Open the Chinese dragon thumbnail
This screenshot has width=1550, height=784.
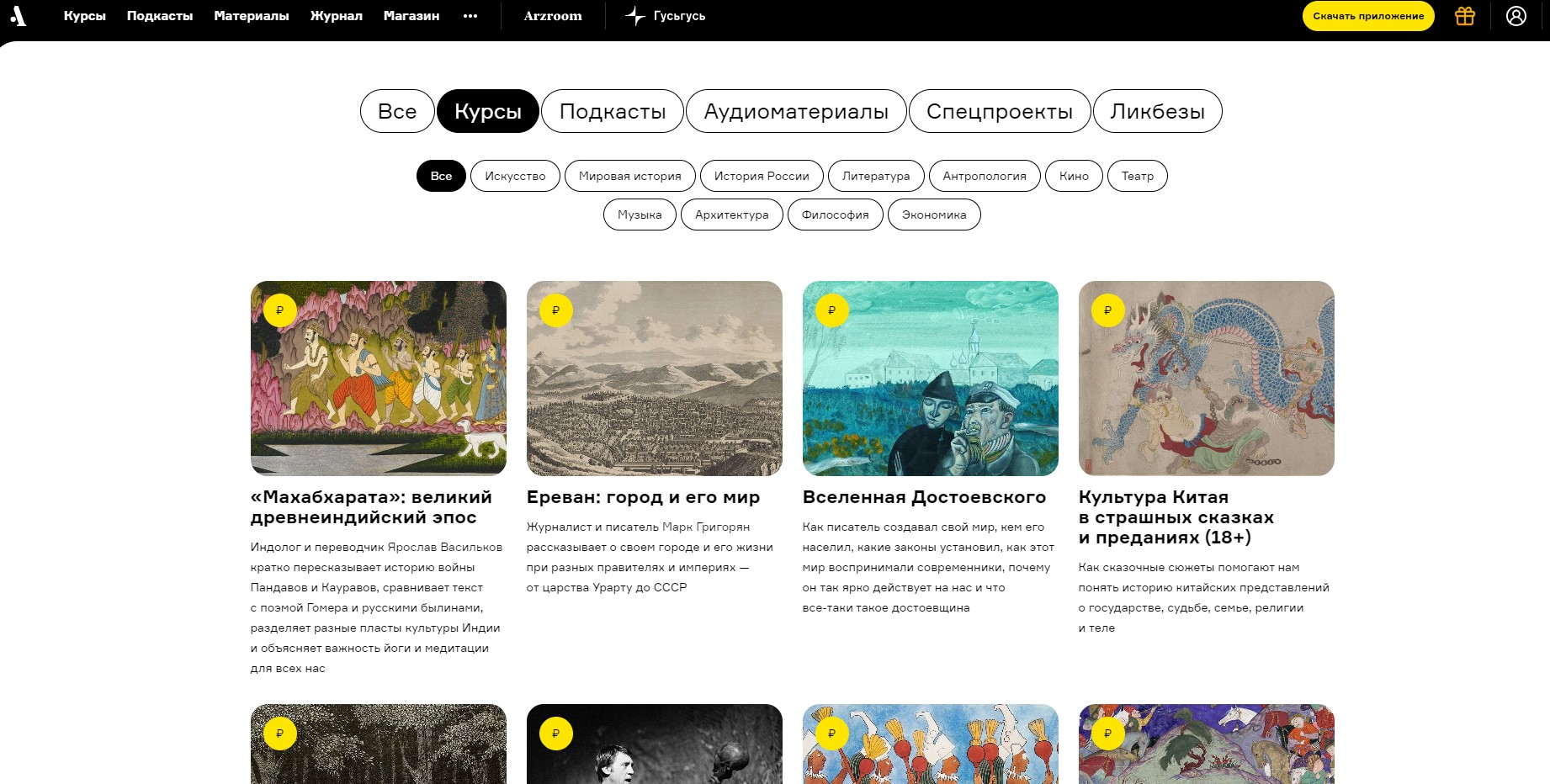(1207, 379)
